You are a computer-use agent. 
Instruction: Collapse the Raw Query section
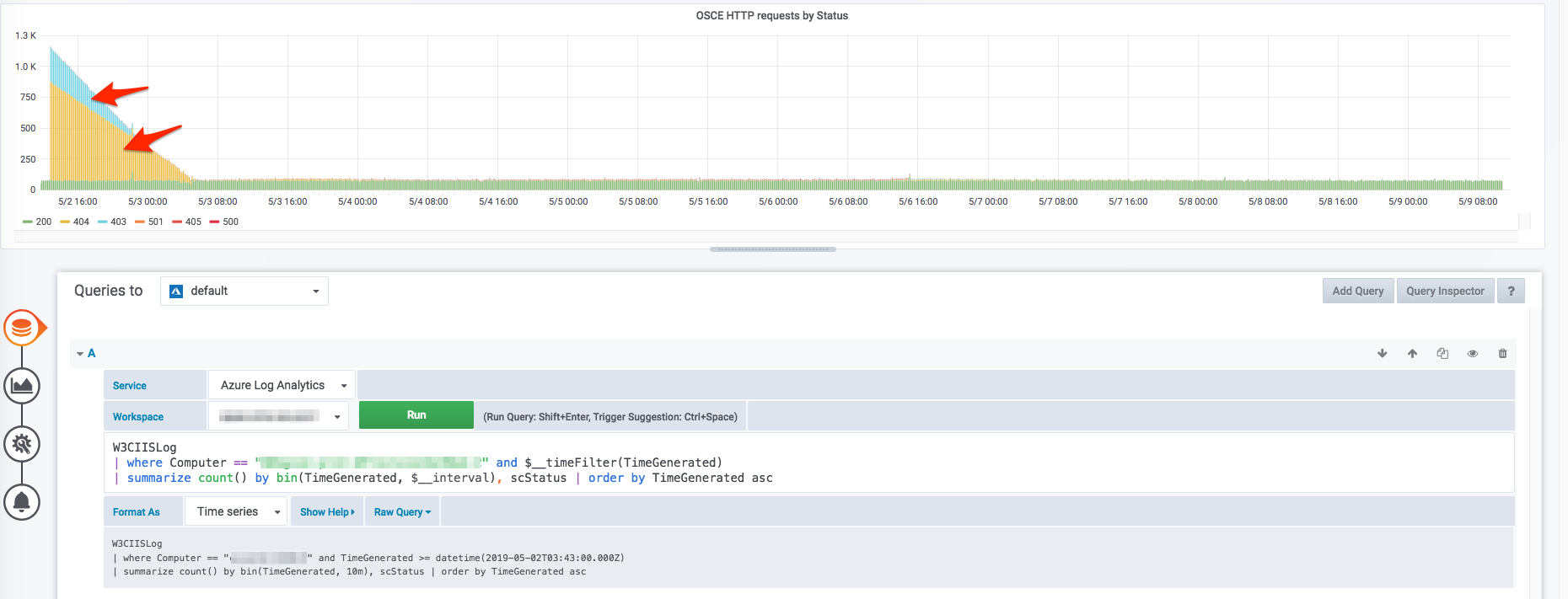click(x=402, y=511)
